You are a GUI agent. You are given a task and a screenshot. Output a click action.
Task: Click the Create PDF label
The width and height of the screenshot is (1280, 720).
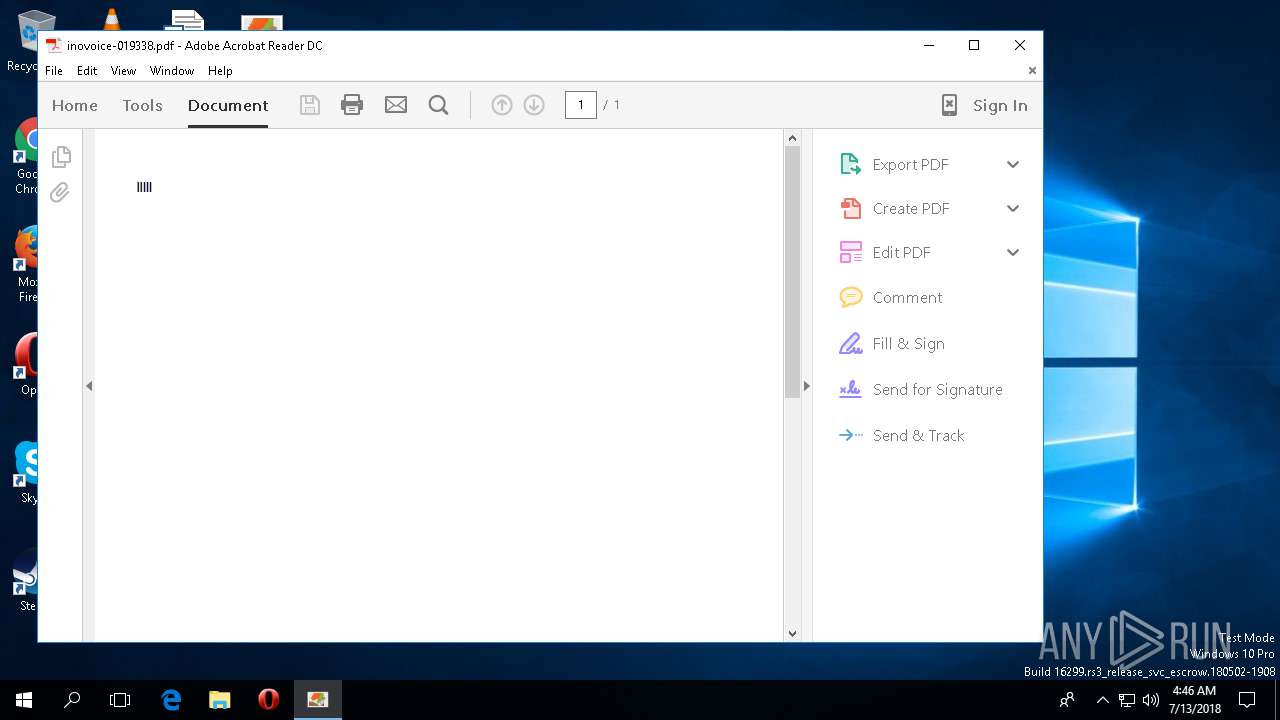coord(911,209)
